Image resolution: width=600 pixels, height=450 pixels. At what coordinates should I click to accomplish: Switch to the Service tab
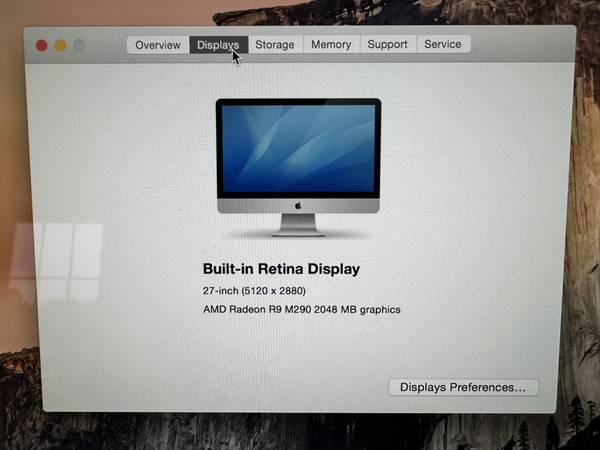click(x=443, y=44)
